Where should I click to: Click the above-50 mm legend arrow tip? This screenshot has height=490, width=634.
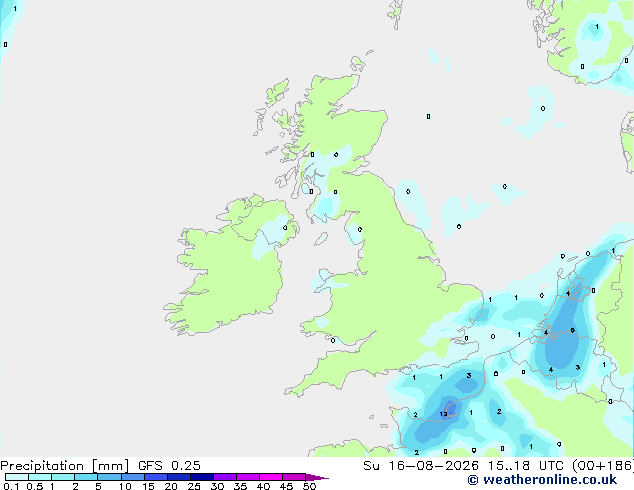317,477
